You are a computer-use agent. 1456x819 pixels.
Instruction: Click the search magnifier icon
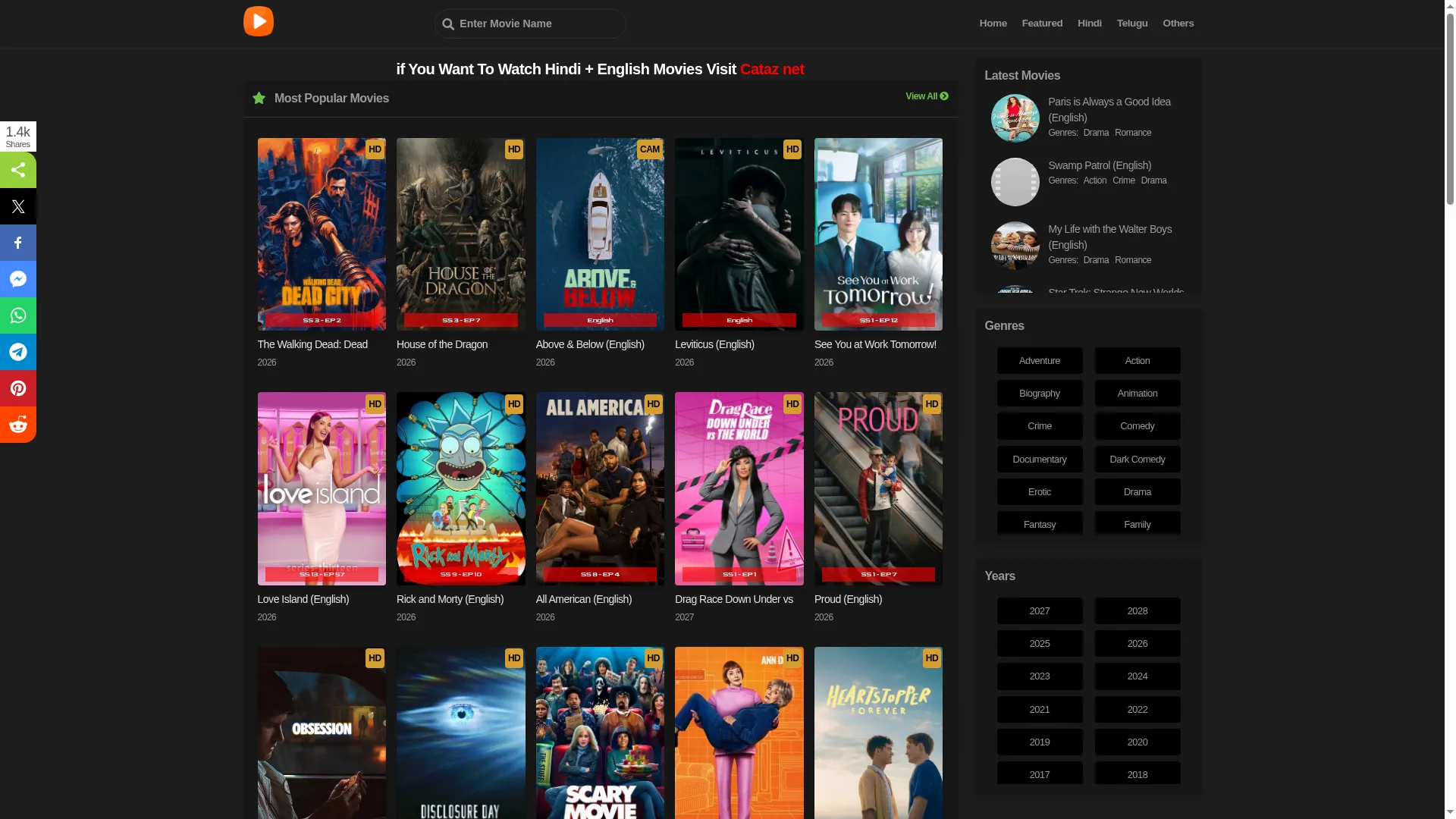448,24
